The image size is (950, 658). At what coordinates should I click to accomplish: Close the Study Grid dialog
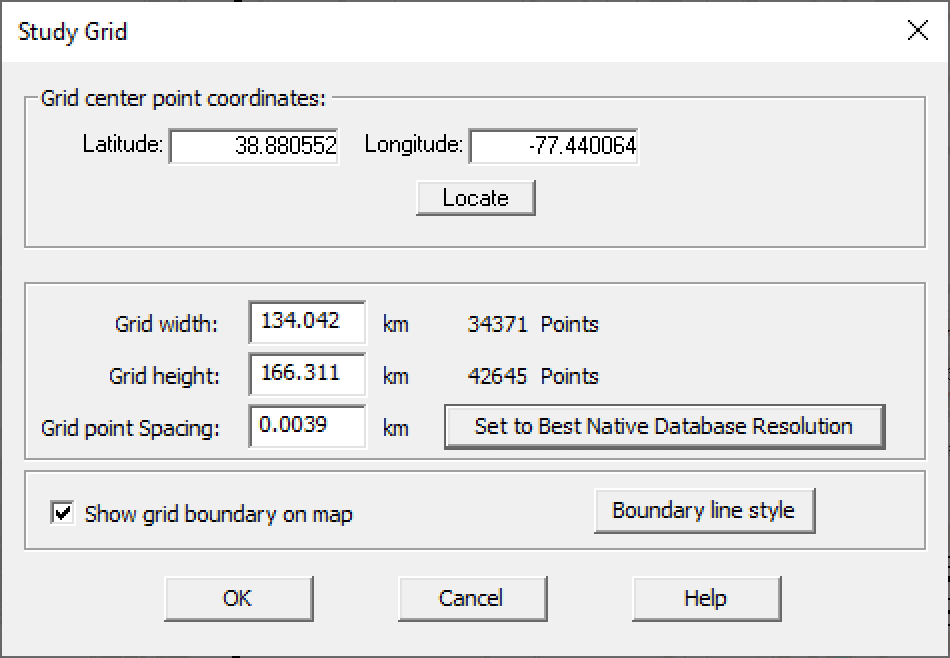[x=917, y=31]
